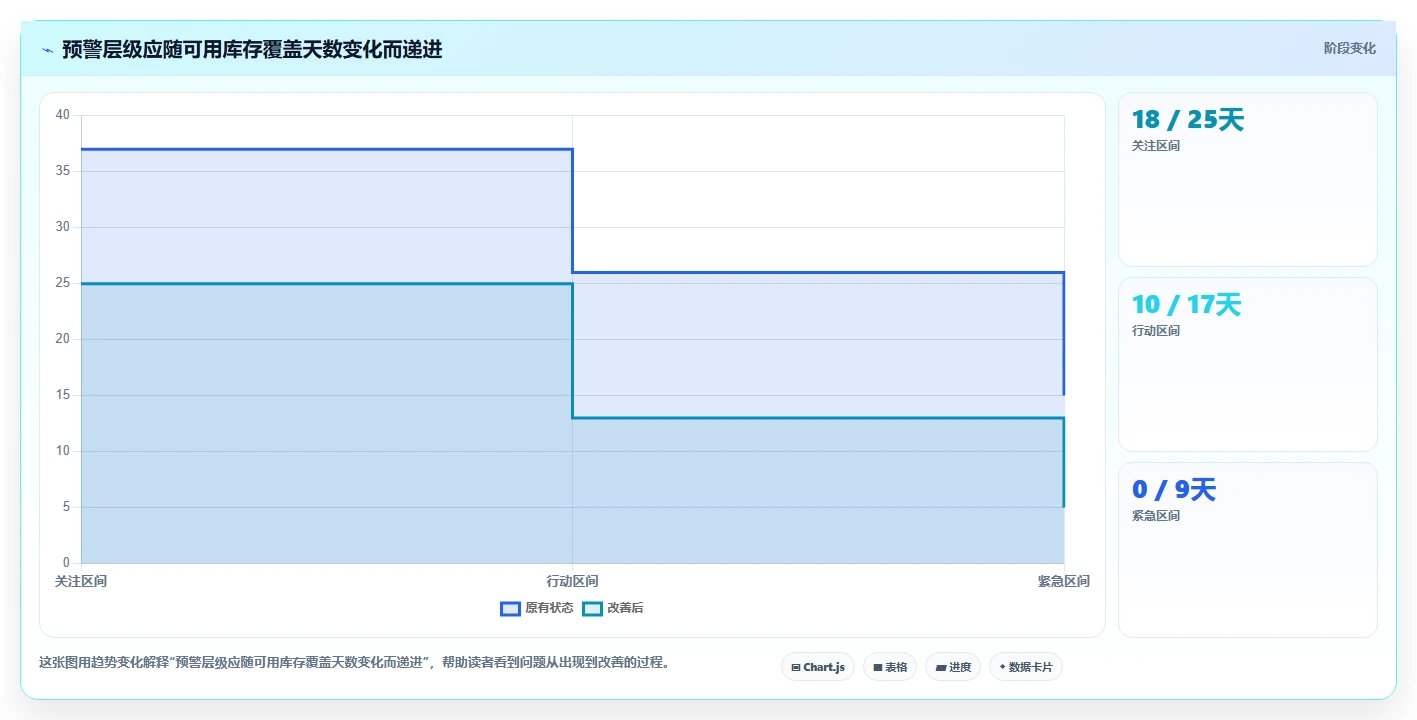
Task: Click the y-axis value 10
Action: pos(63,451)
